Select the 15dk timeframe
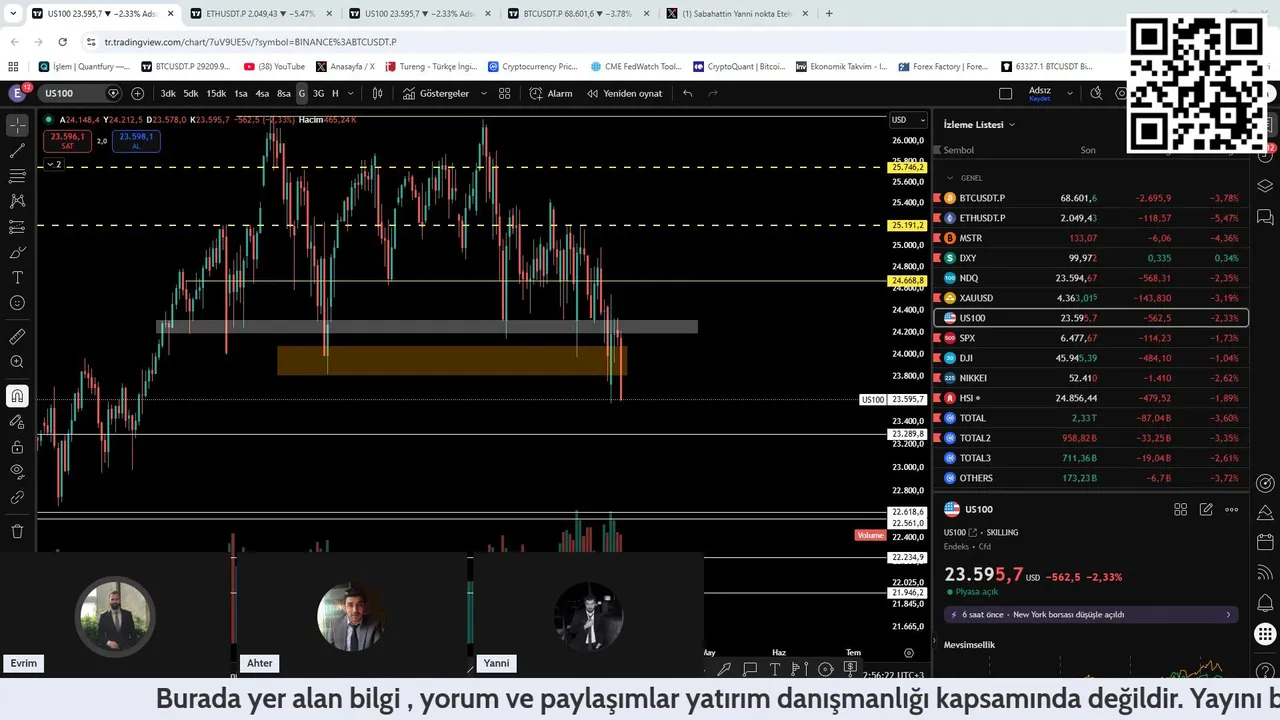1280x720 pixels. pyautogui.click(x=216, y=93)
